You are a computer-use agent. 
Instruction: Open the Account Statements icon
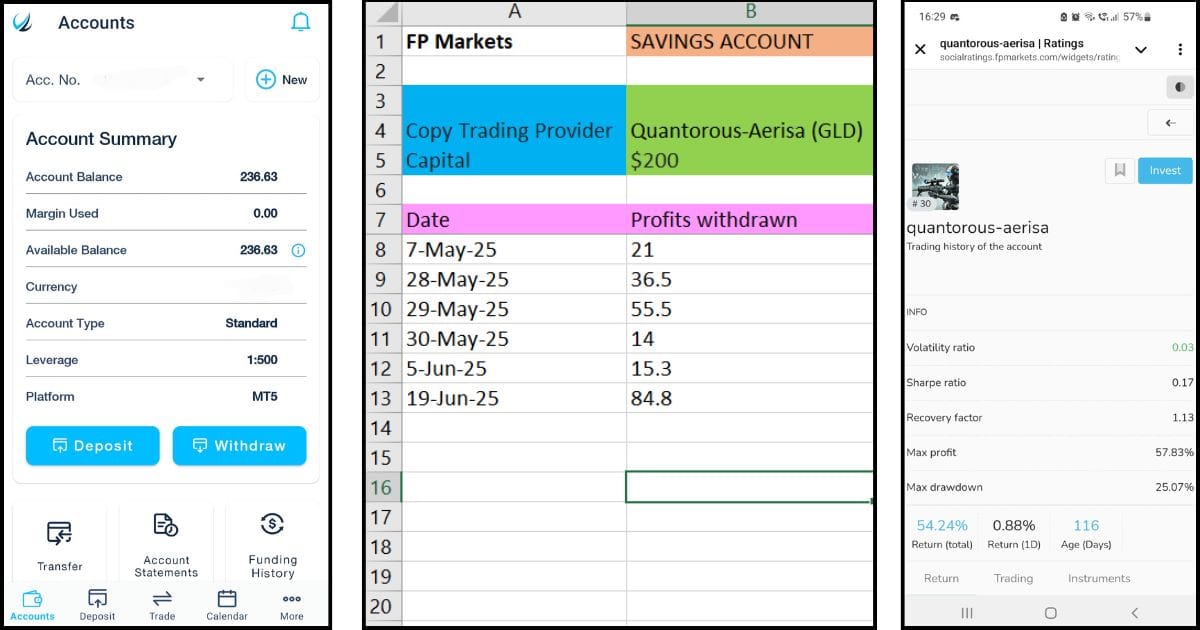(x=166, y=544)
